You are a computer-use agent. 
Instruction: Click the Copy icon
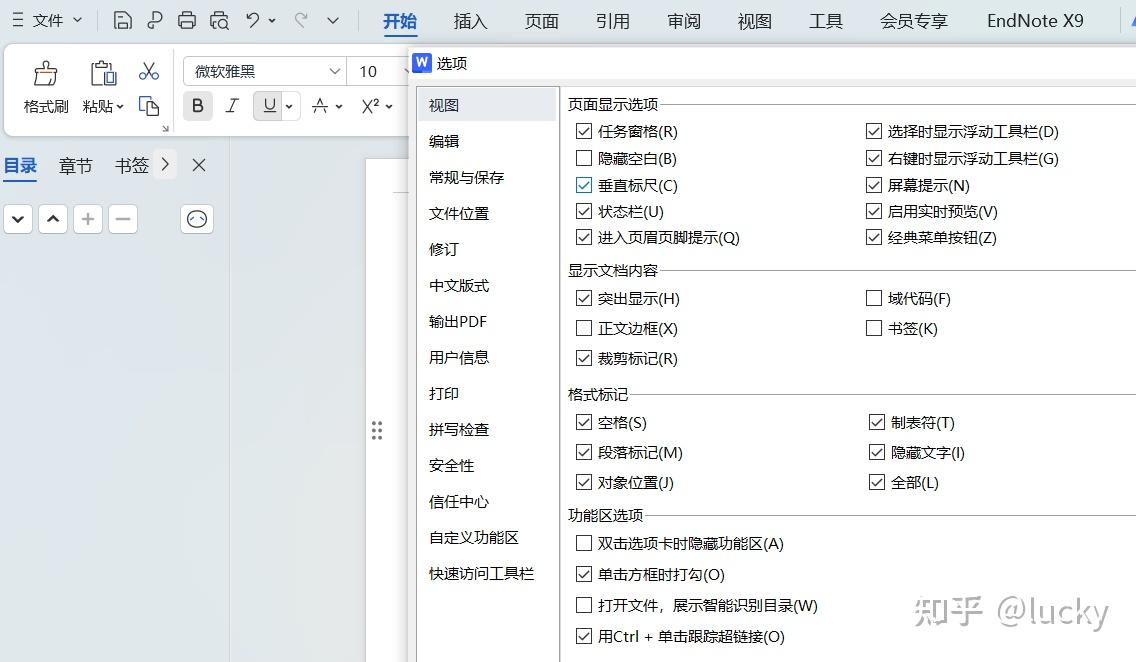pos(149,106)
